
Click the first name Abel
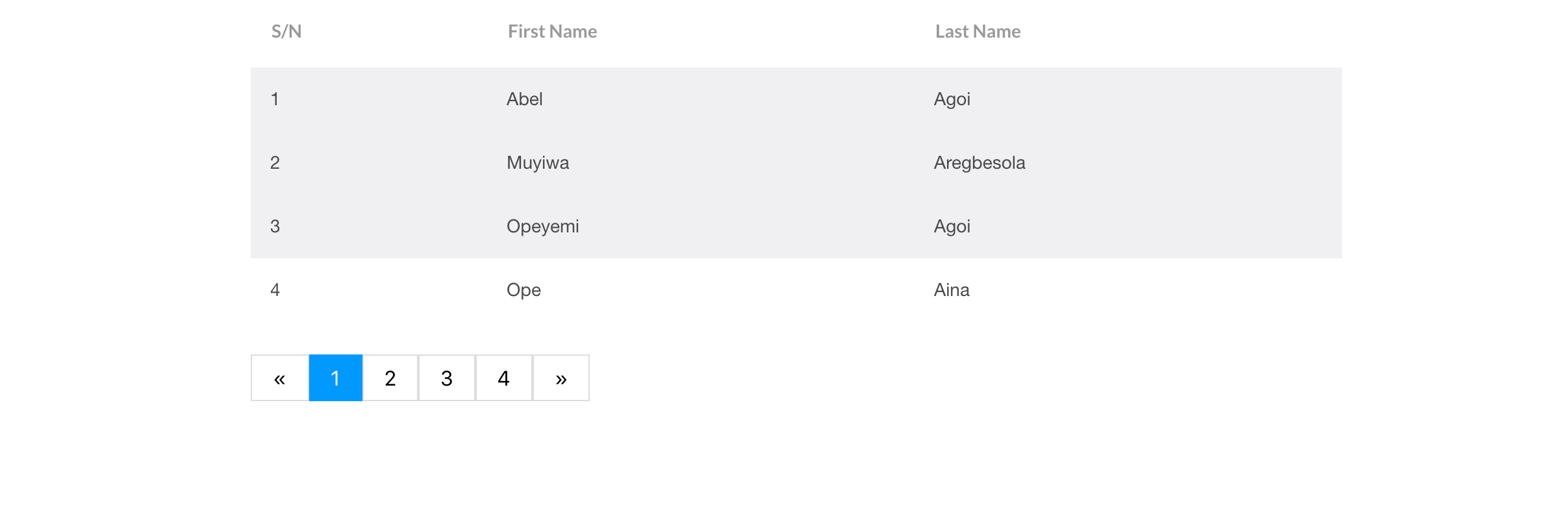(524, 99)
